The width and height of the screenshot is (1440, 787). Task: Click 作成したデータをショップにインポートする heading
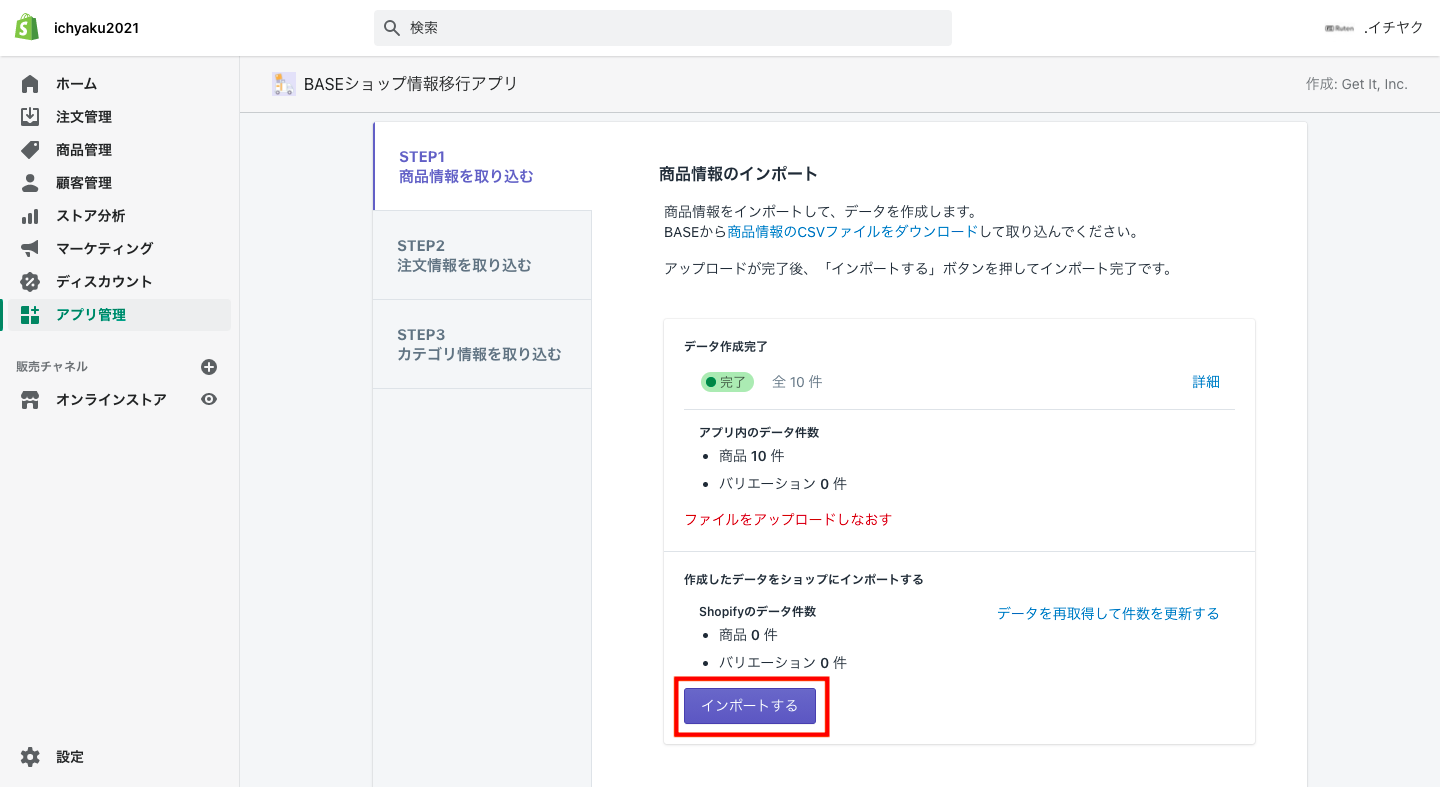tap(804, 580)
